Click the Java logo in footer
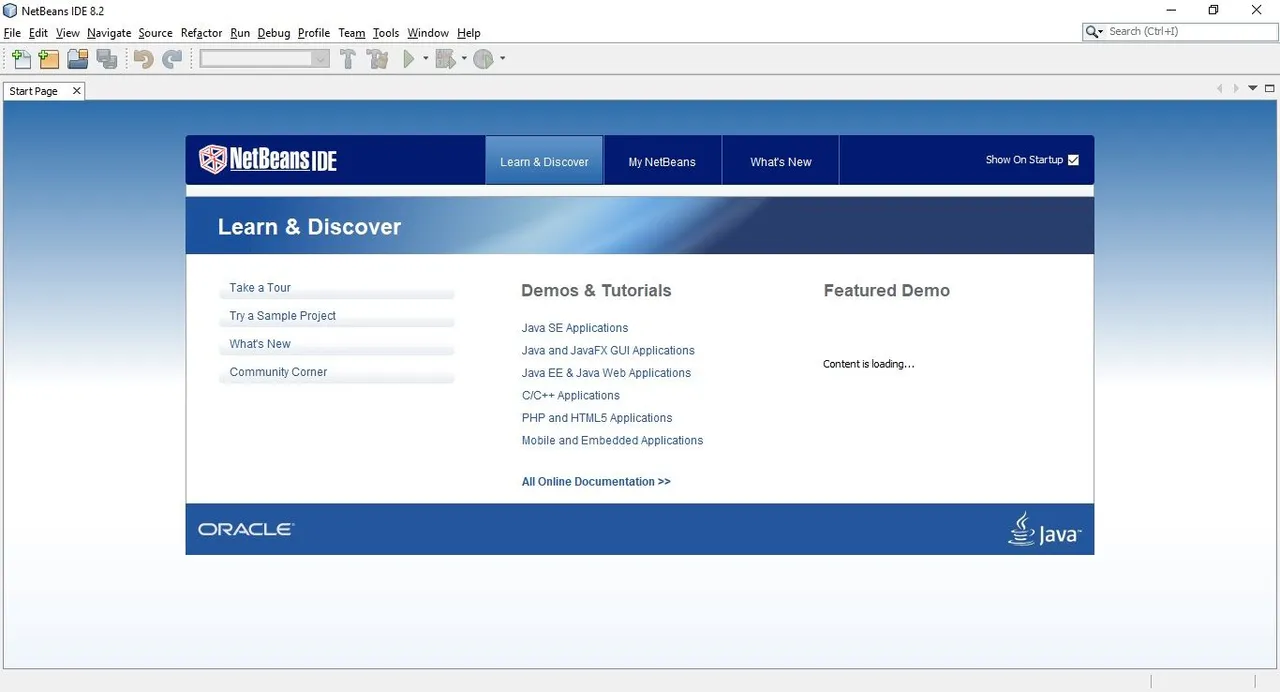Screen dimensions: 1280x692 click(1045, 529)
